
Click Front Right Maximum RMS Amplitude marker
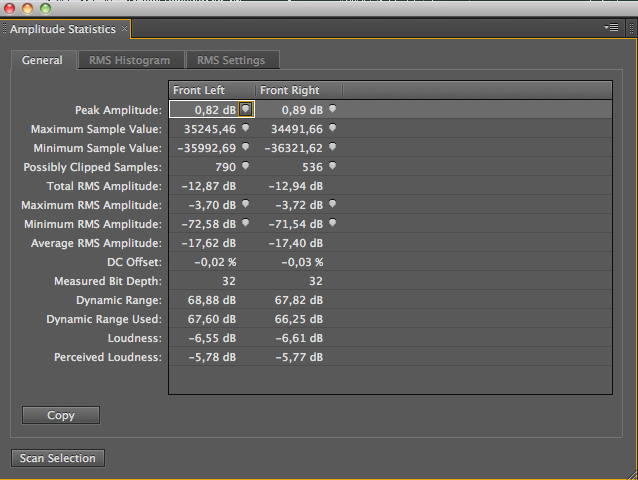pyautogui.click(x=332, y=204)
